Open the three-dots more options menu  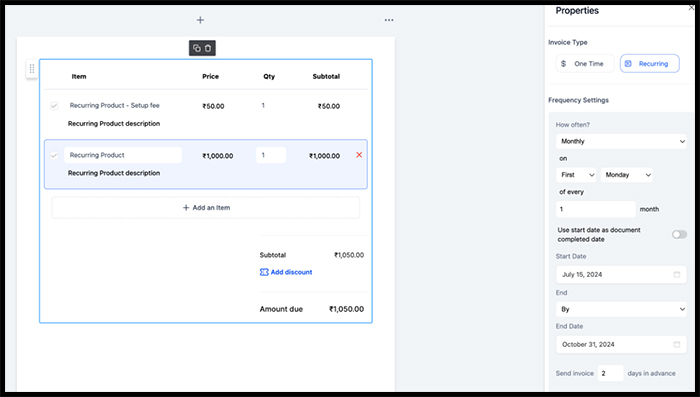click(x=389, y=20)
